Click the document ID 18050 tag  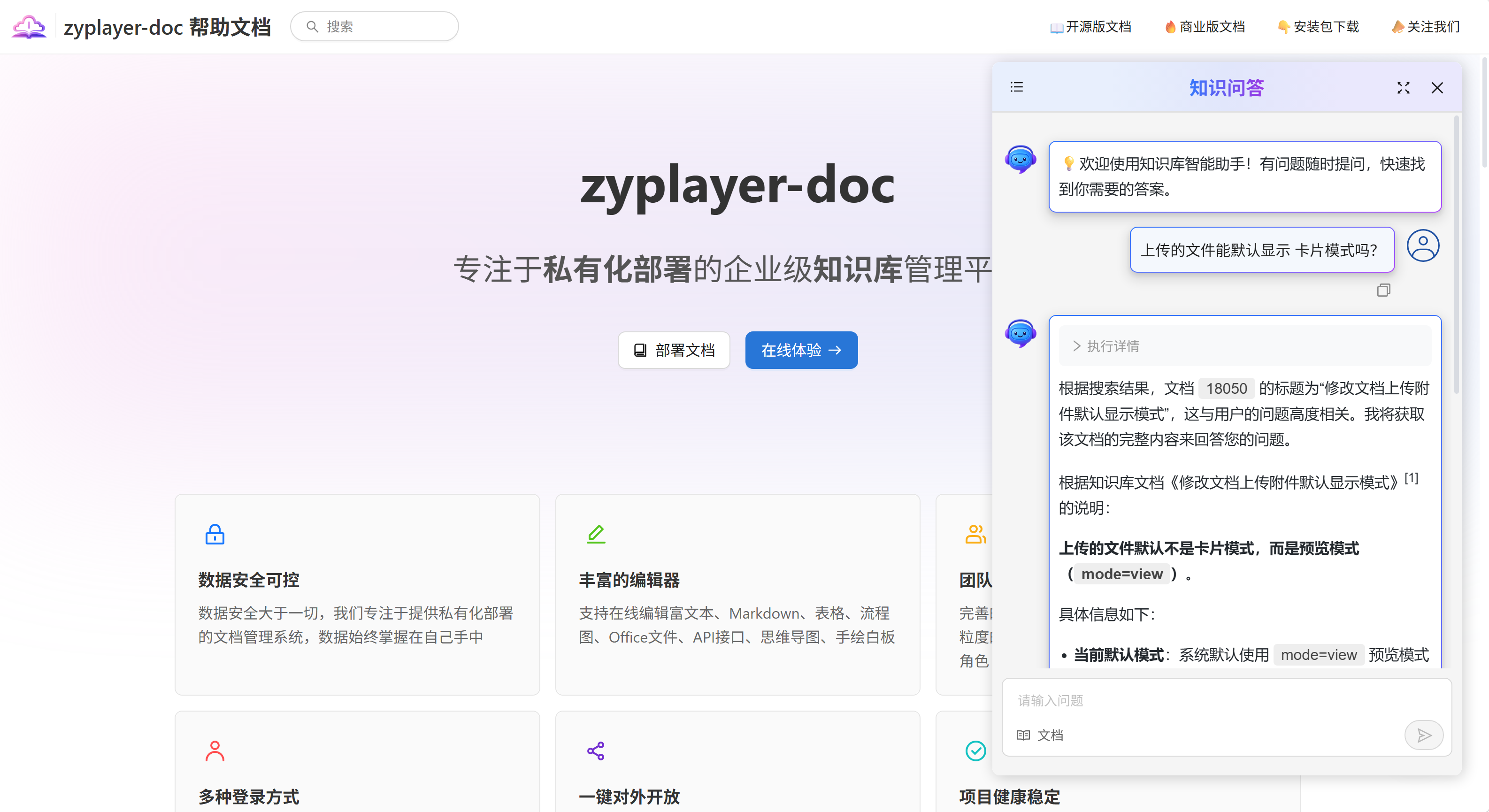pyautogui.click(x=1227, y=388)
